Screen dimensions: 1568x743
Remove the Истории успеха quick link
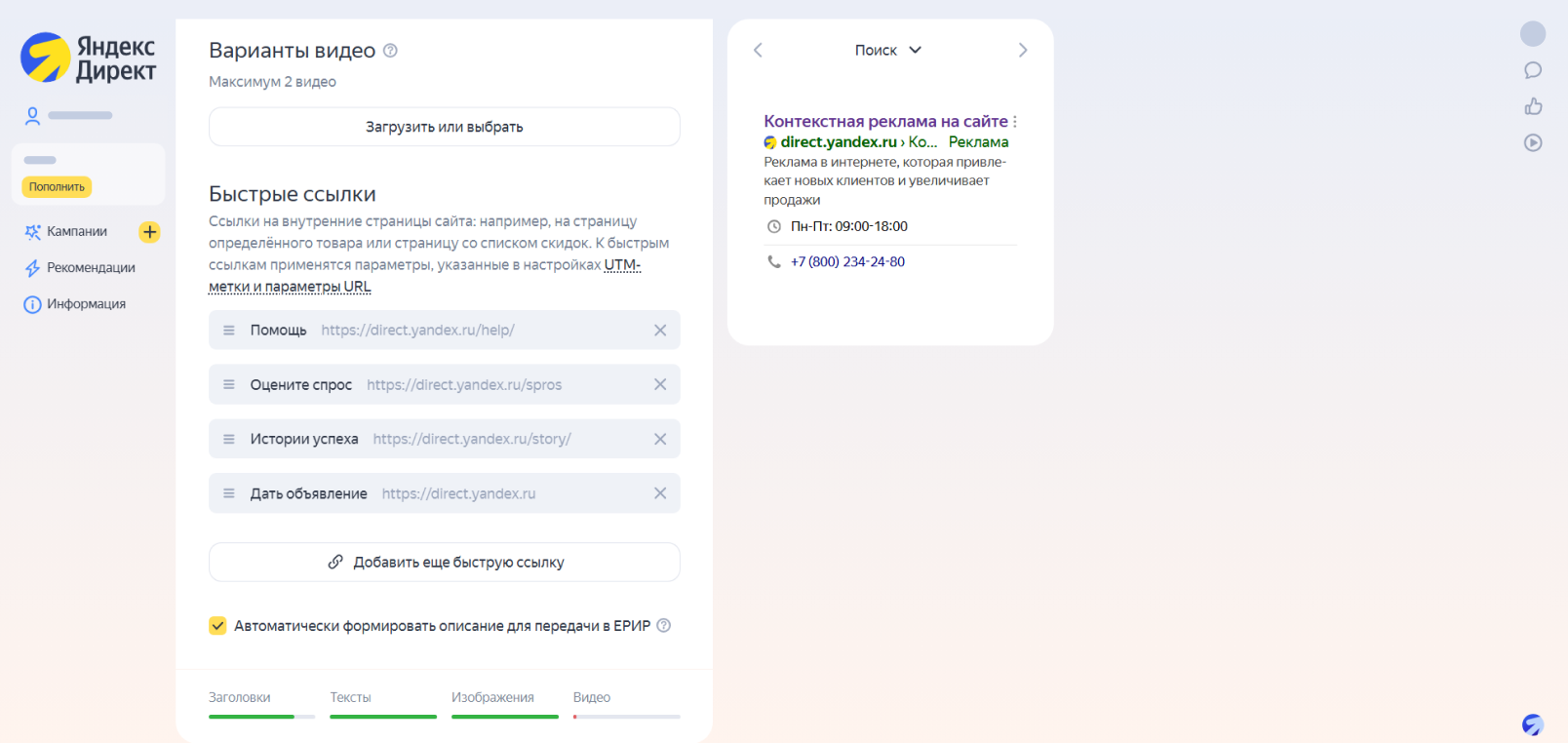660,440
